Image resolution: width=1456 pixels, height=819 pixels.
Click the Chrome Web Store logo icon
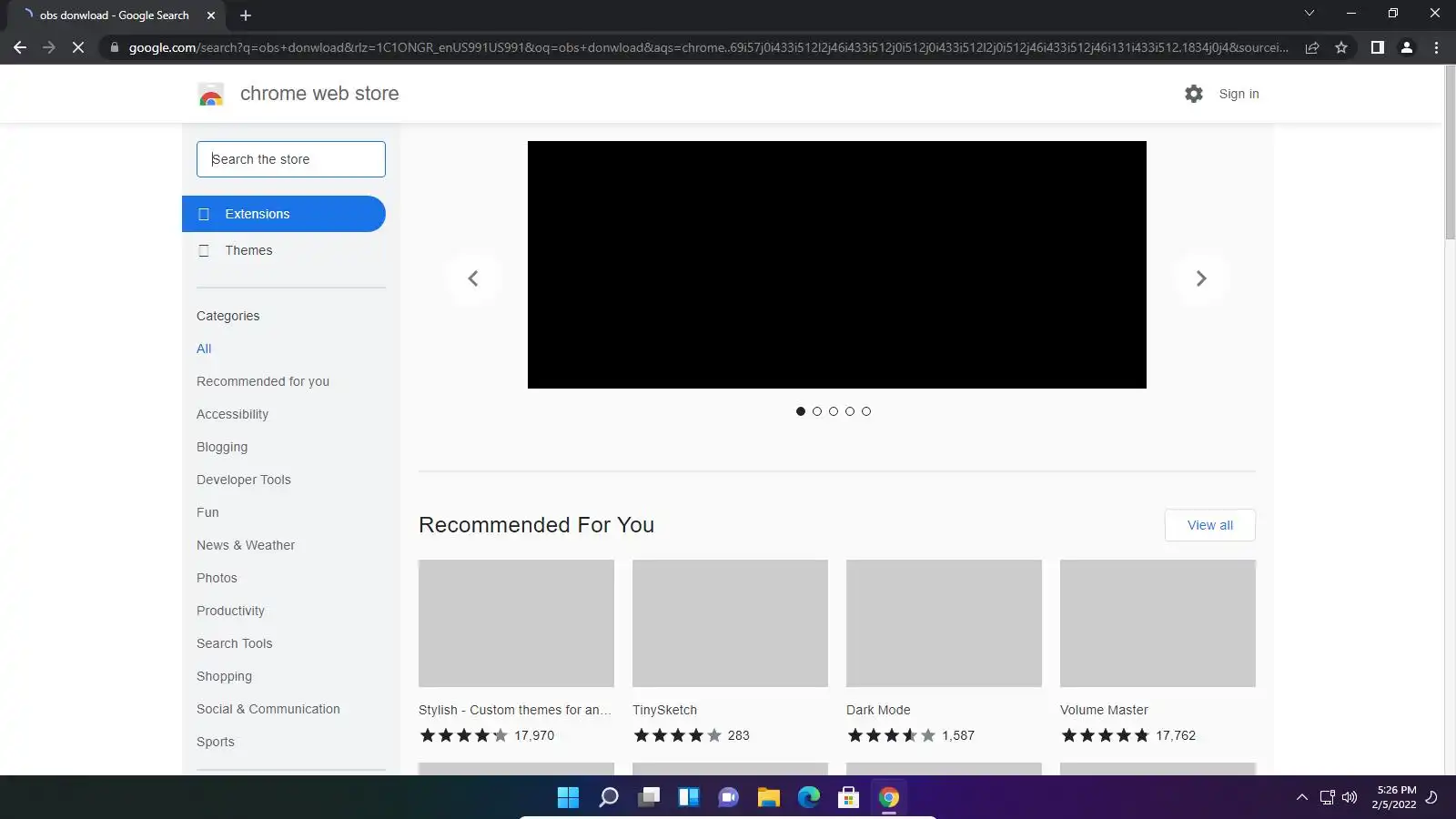[211, 95]
